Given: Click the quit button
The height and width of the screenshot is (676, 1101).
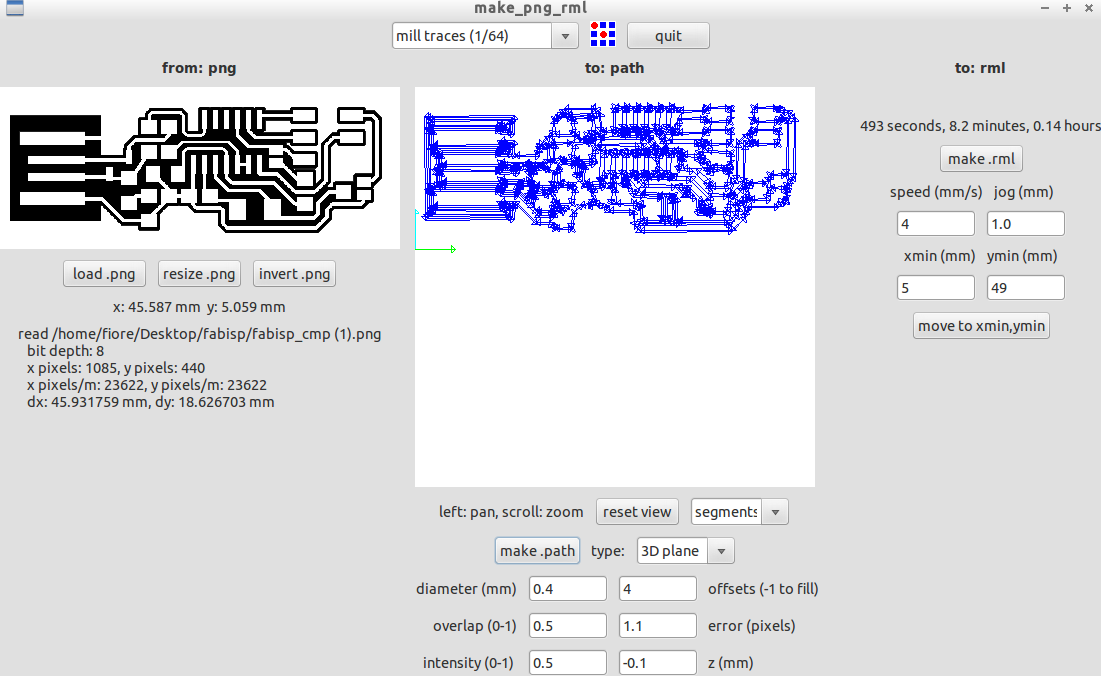Looking at the screenshot, I should pyautogui.click(x=668, y=36).
